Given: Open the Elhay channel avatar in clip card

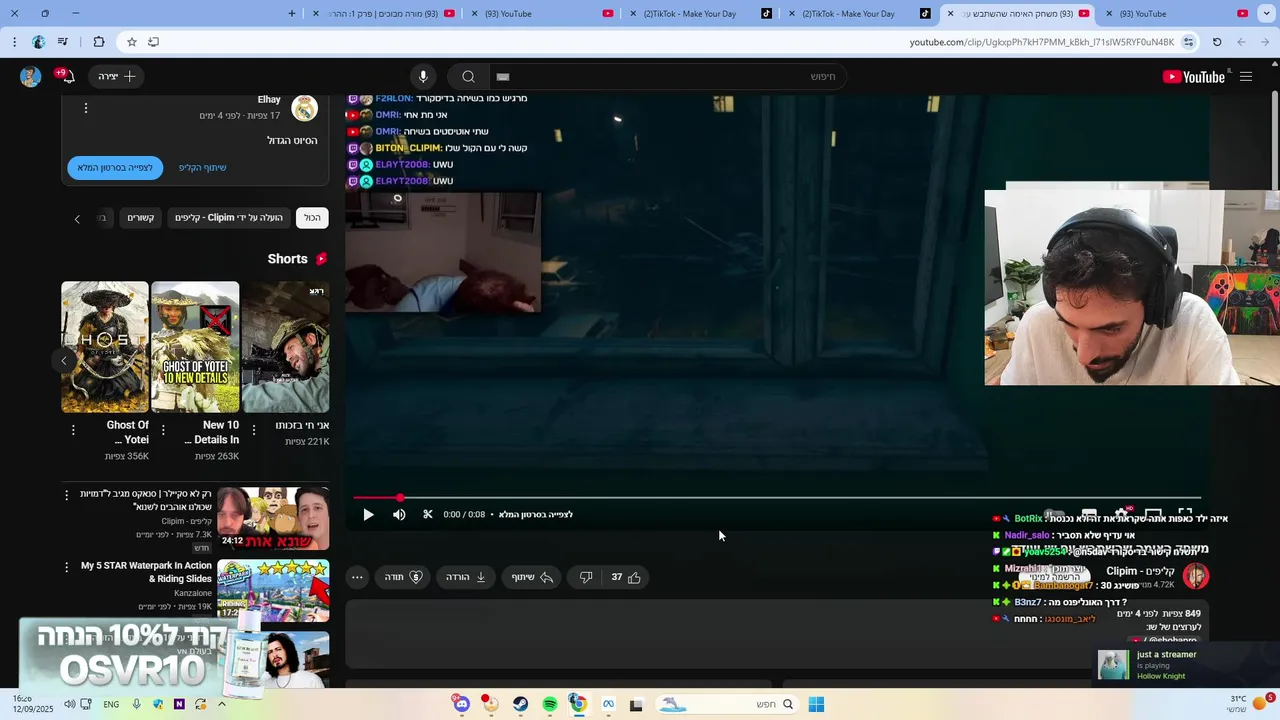Looking at the screenshot, I should tap(304, 108).
